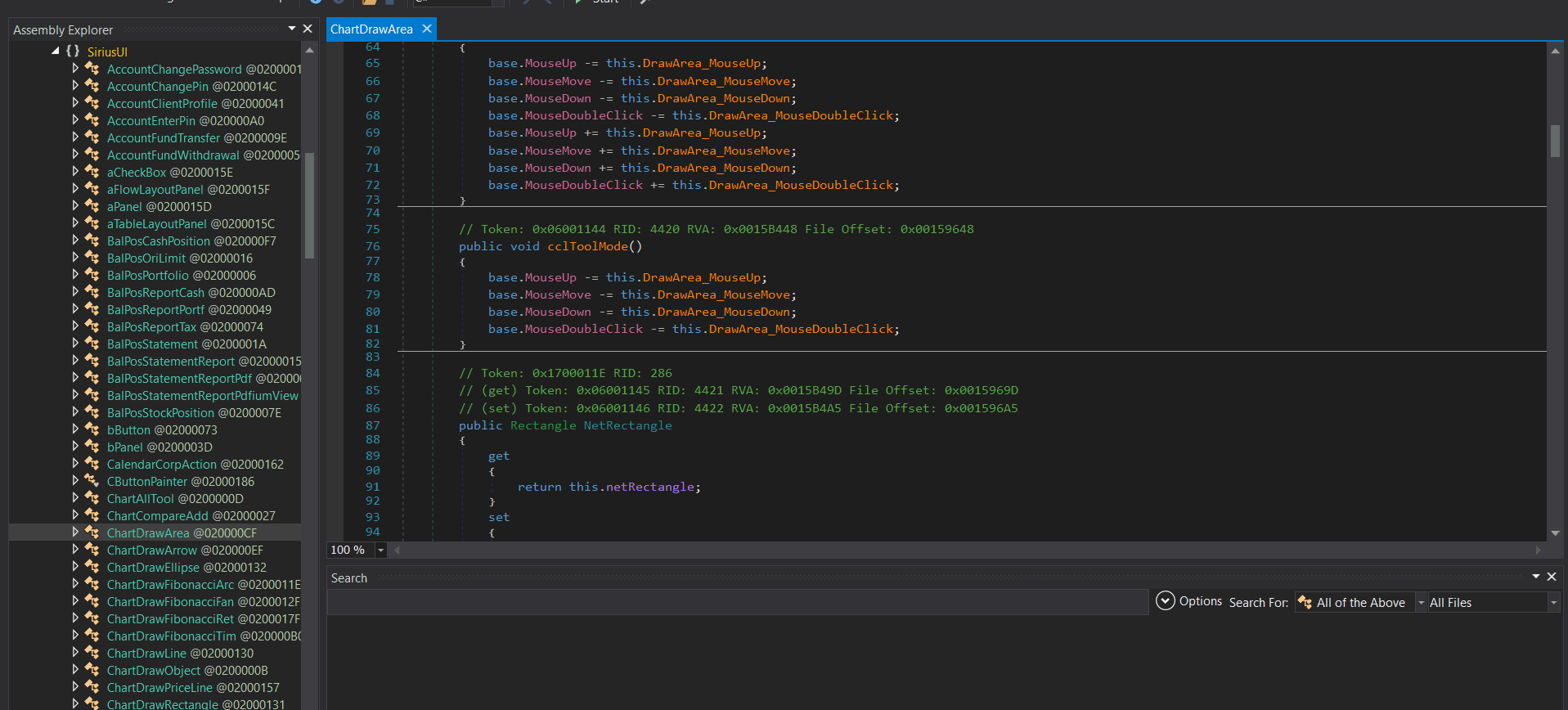Close the Search panel
Image resolution: width=1568 pixels, height=710 pixels.
[1552, 577]
